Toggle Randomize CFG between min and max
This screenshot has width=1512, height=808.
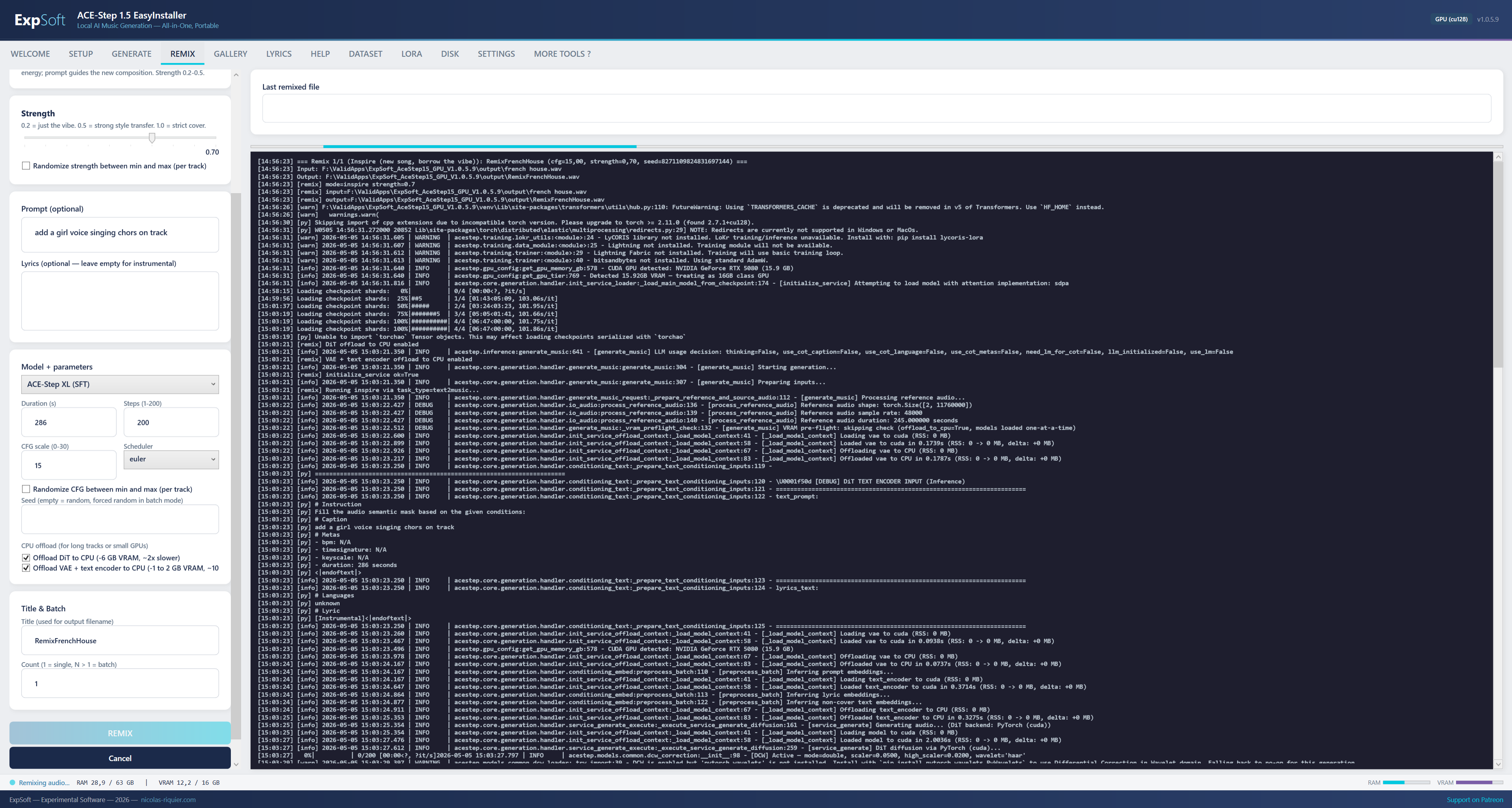coord(26,489)
